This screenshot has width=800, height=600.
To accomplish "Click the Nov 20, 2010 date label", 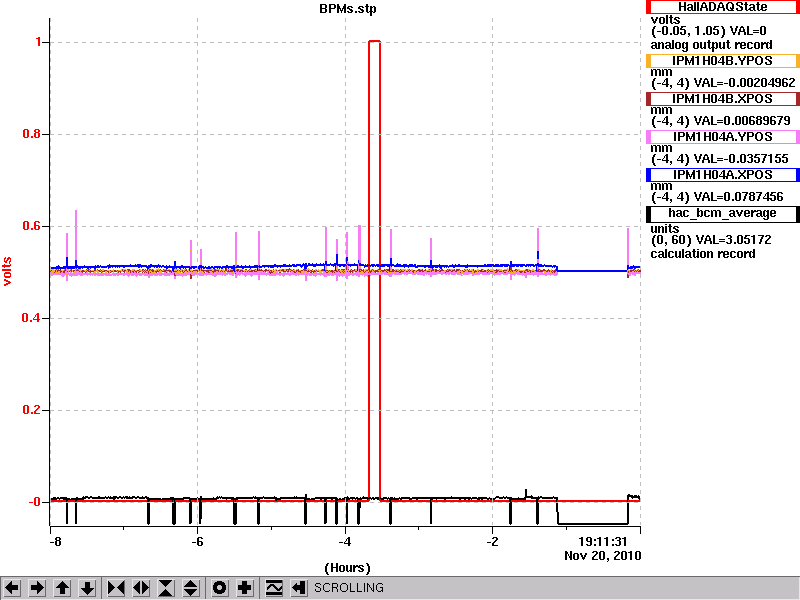I will tap(603, 556).
